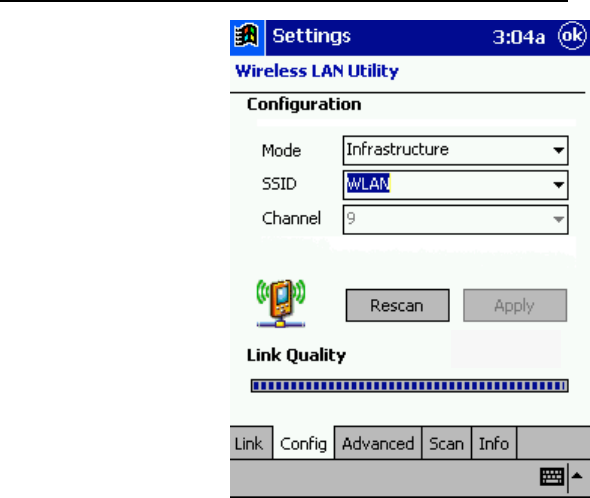Viewport: 590px width, 498px height.
Task: Click the wireless handheld network icon
Action: [x=281, y=303]
